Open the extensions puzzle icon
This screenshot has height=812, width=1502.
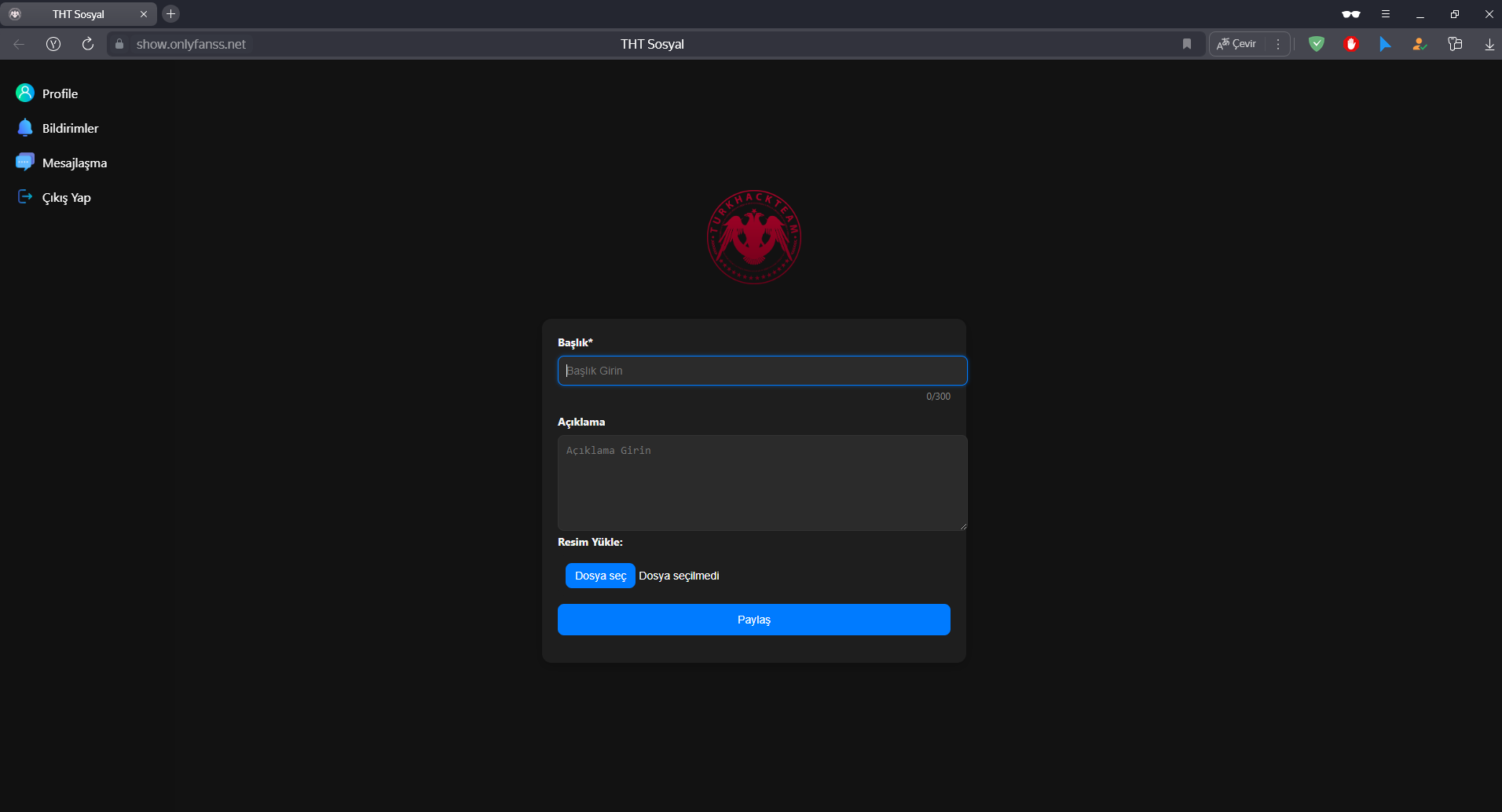(x=1455, y=44)
